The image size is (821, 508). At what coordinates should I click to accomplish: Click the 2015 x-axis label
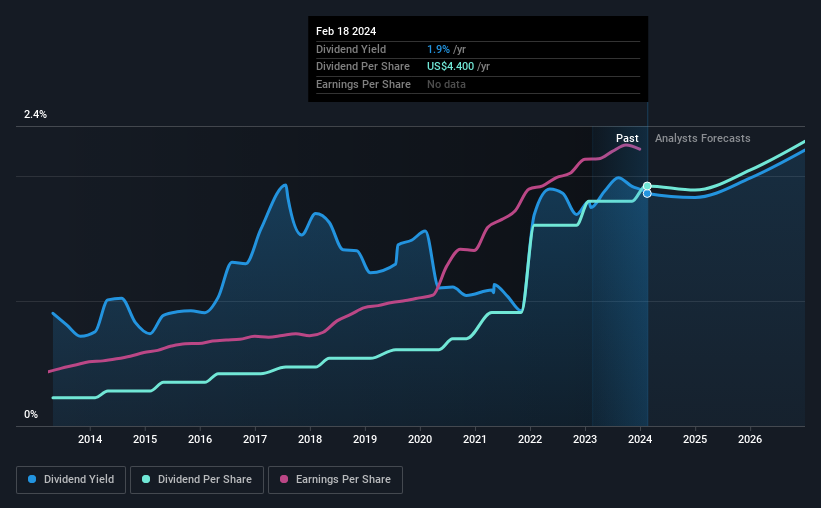click(145, 439)
